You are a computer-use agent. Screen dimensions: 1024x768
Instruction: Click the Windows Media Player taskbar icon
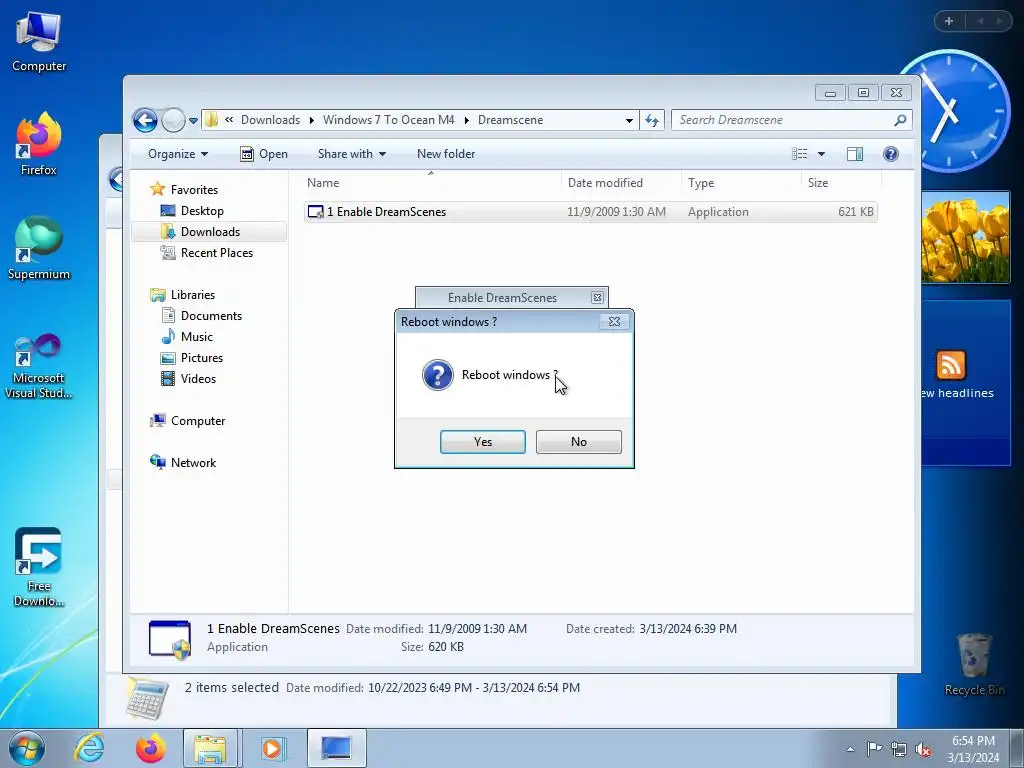coord(272,748)
